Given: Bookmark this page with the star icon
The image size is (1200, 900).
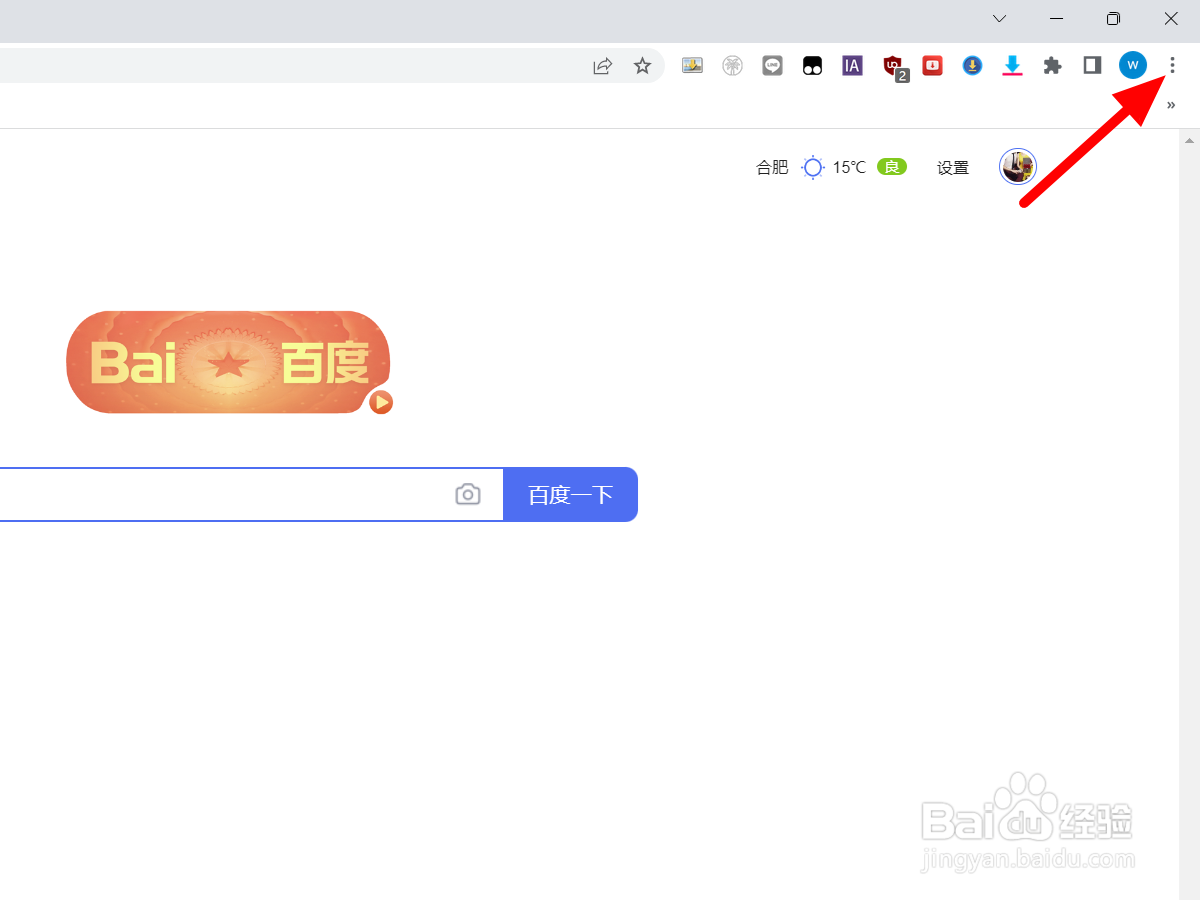Looking at the screenshot, I should coord(642,66).
